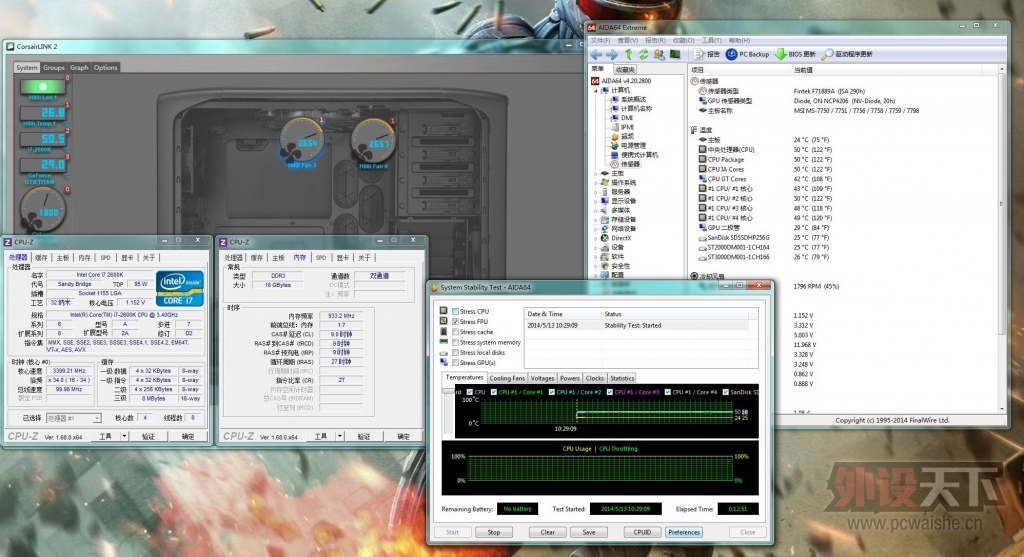Image resolution: width=1024 pixels, height=557 pixels.
Task: Click the GeForce GTX TITAN readout 29.0
Action: 43,165
